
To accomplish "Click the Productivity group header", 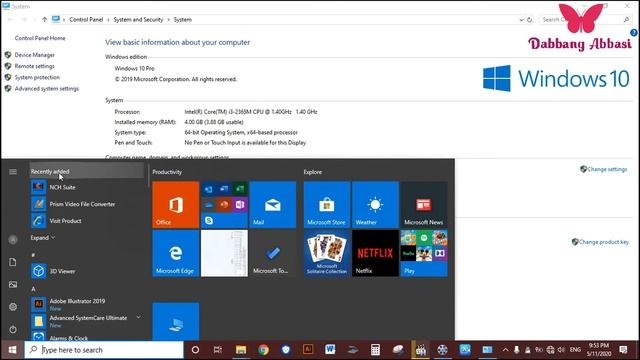I will tap(167, 172).
